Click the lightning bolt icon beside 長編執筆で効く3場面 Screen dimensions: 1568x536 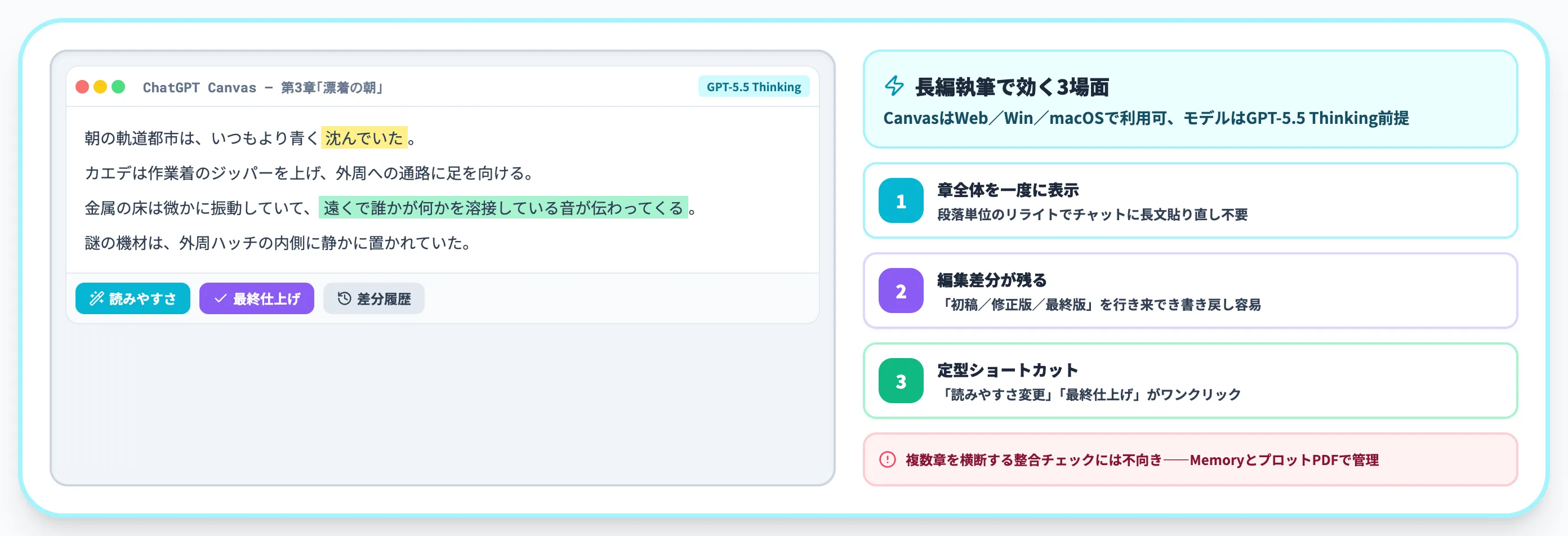pos(894,86)
